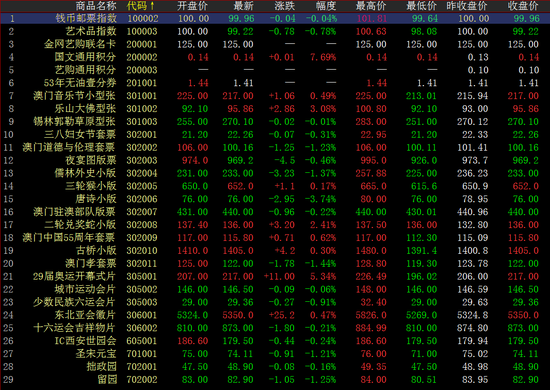Select the 城市运动会片 item

(x=85, y=289)
